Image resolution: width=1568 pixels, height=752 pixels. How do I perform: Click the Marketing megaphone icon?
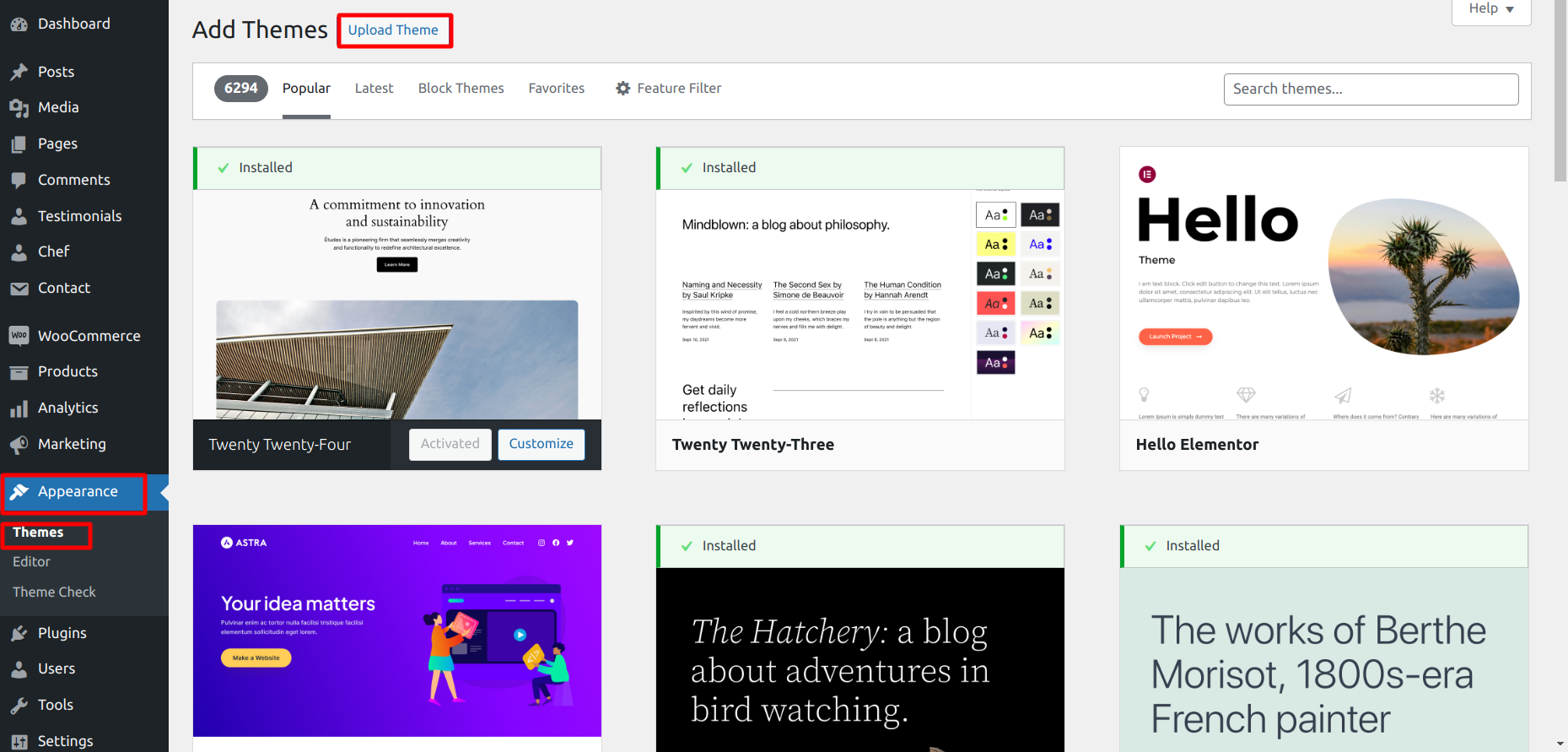click(x=19, y=445)
